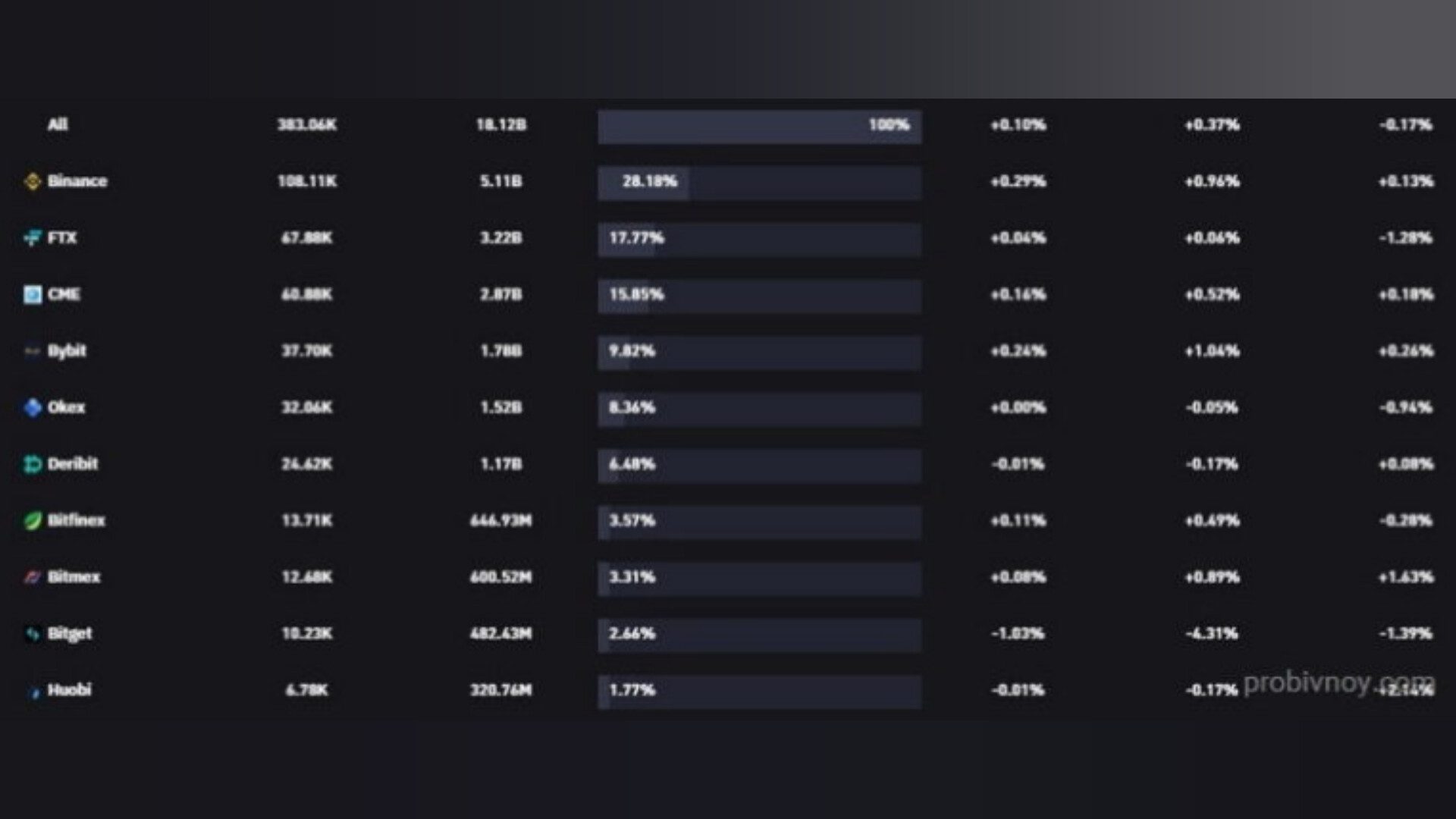Click the Bybit exchange logo icon

[x=32, y=351]
